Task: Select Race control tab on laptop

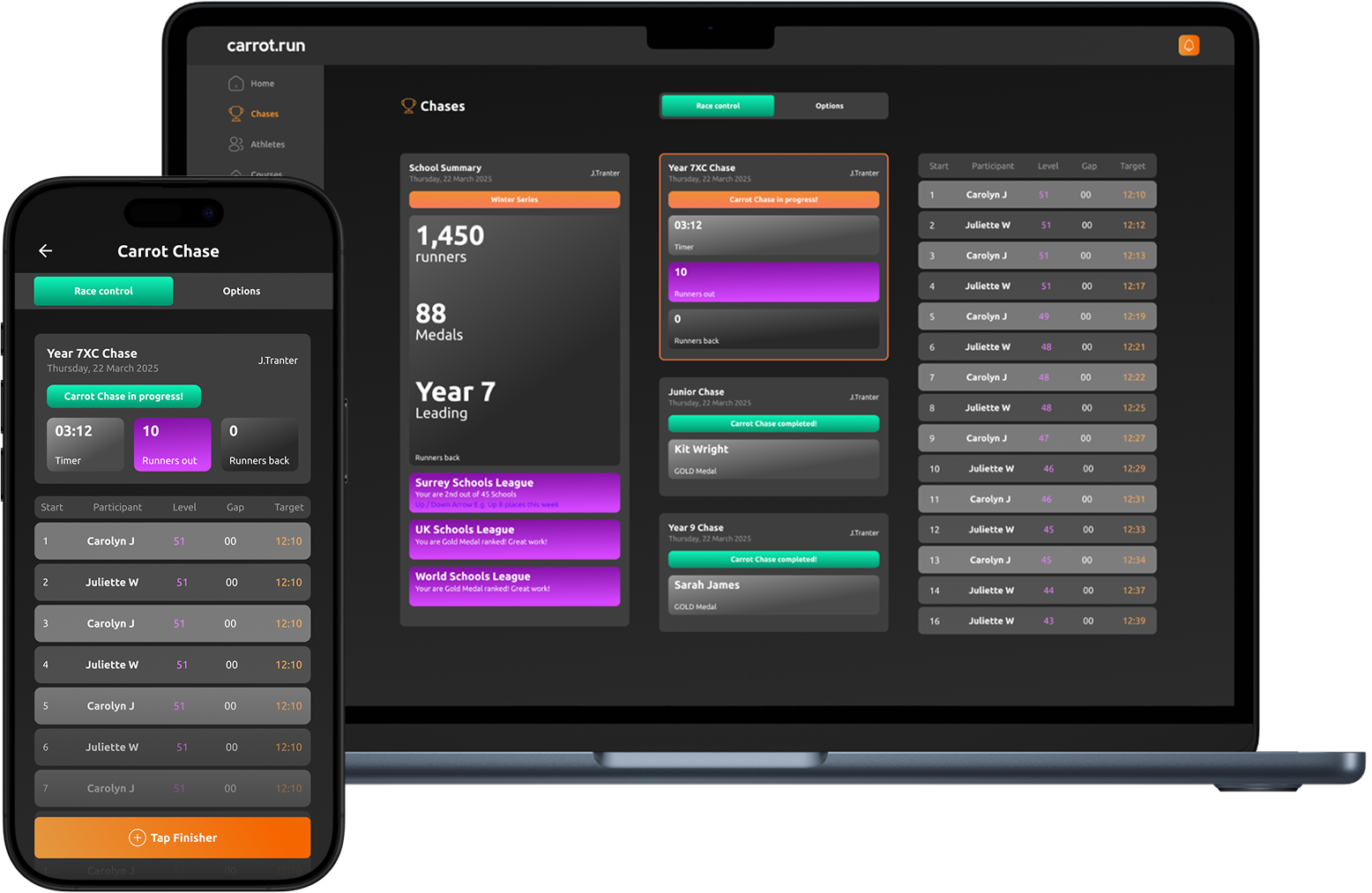Action: click(x=718, y=106)
